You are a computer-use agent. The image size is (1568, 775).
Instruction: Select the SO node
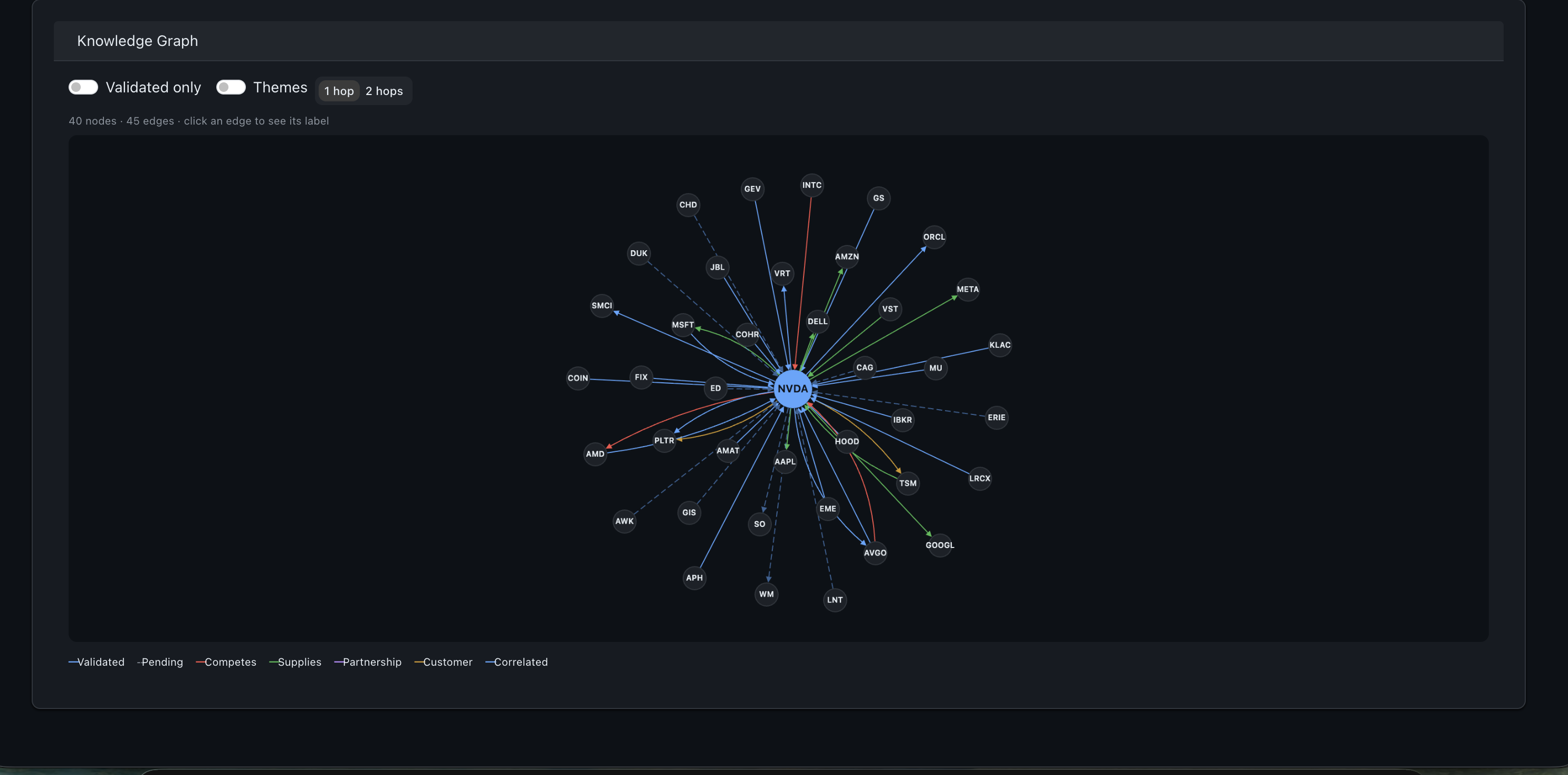(759, 524)
